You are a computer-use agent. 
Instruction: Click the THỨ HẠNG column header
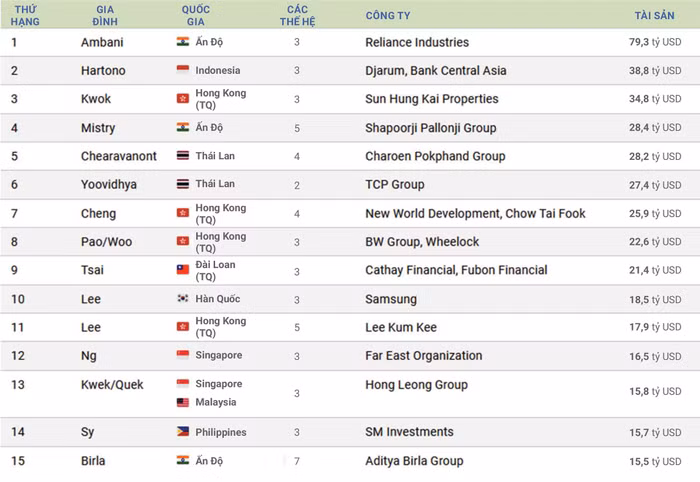click(x=25, y=15)
